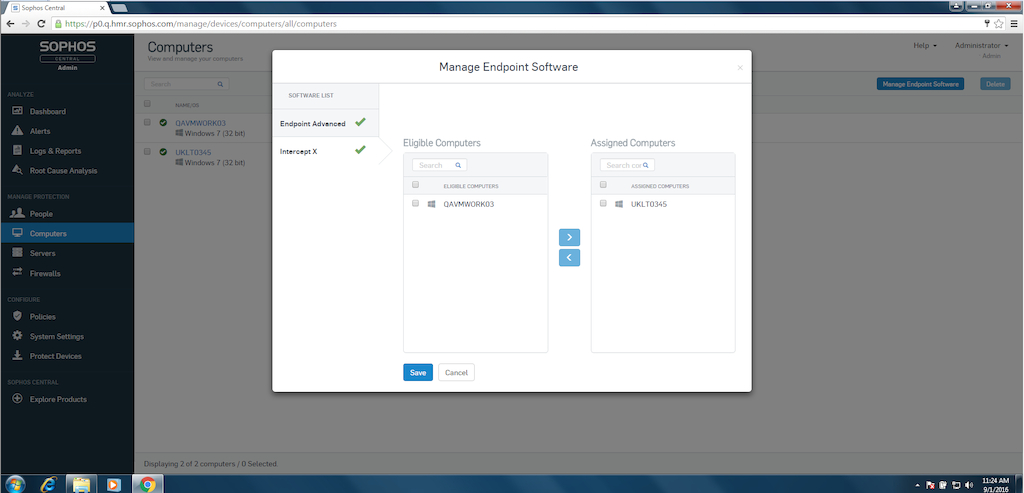1024x493 pixels.
Task: Click the green check next to Endpoint Advanced
Action: [360, 122]
